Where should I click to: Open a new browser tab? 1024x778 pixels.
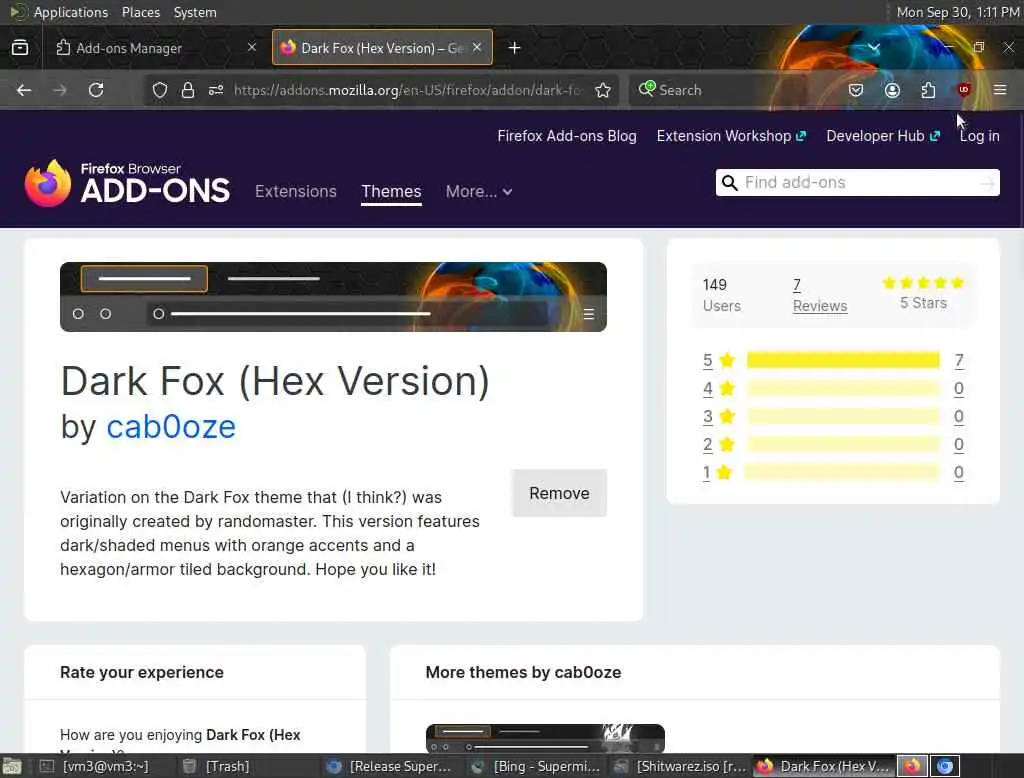point(515,48)
